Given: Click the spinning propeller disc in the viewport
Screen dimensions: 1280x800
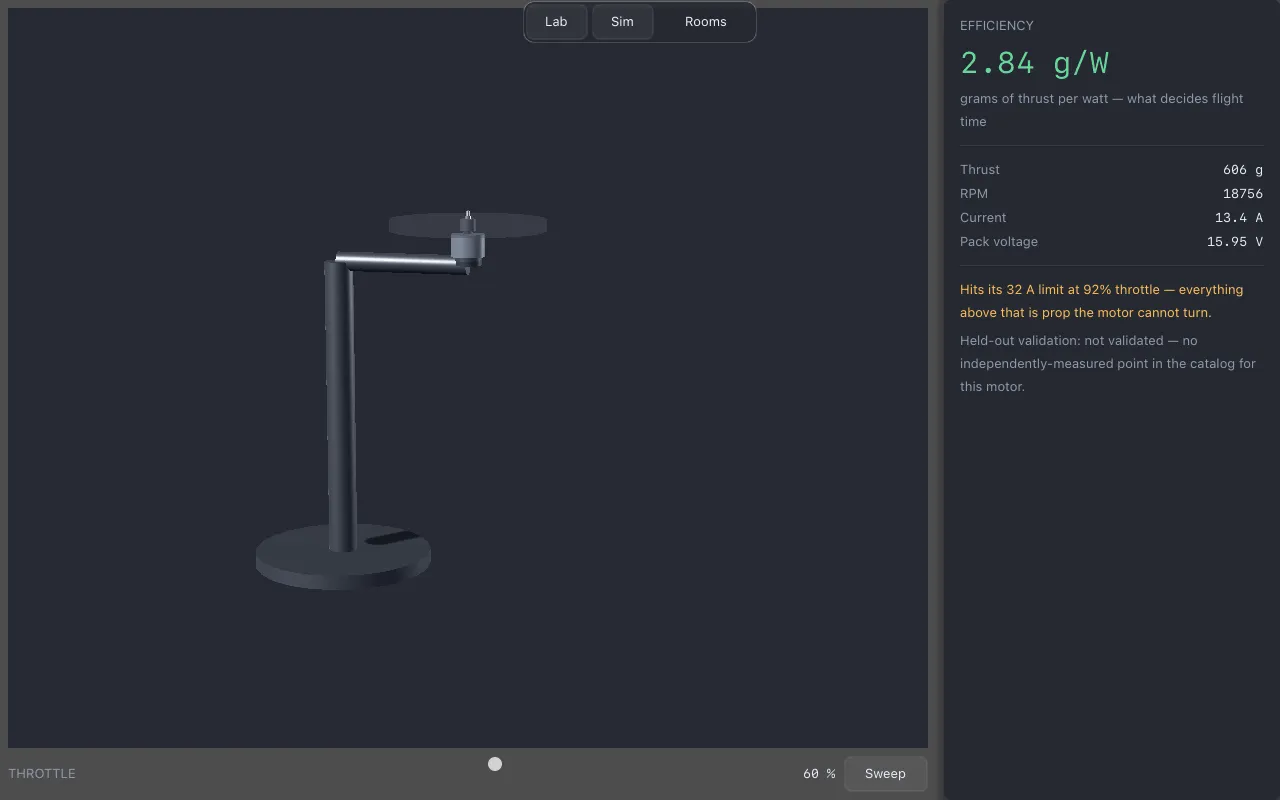Looking at the screenshot, I should (468, 225).
